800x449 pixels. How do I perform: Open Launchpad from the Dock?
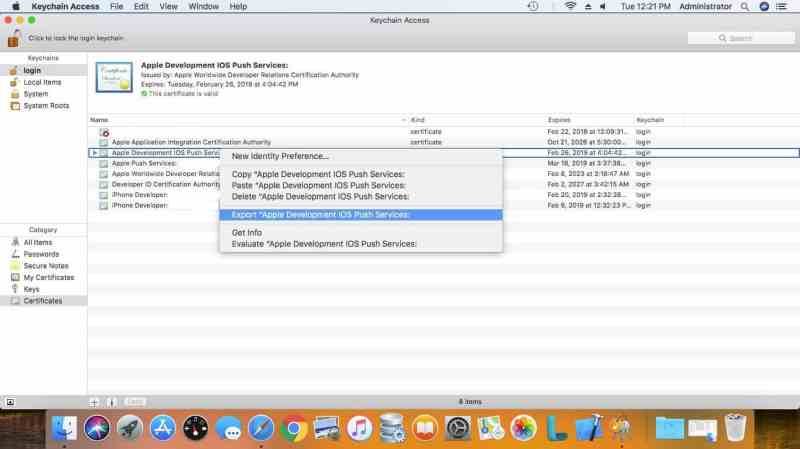(130, 428)
